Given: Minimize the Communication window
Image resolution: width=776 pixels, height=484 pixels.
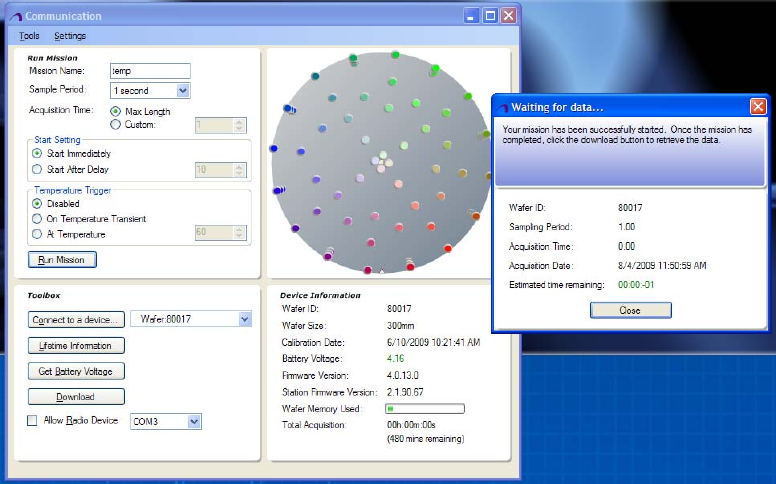Looking at the screenshot, I should pos(472,16).
